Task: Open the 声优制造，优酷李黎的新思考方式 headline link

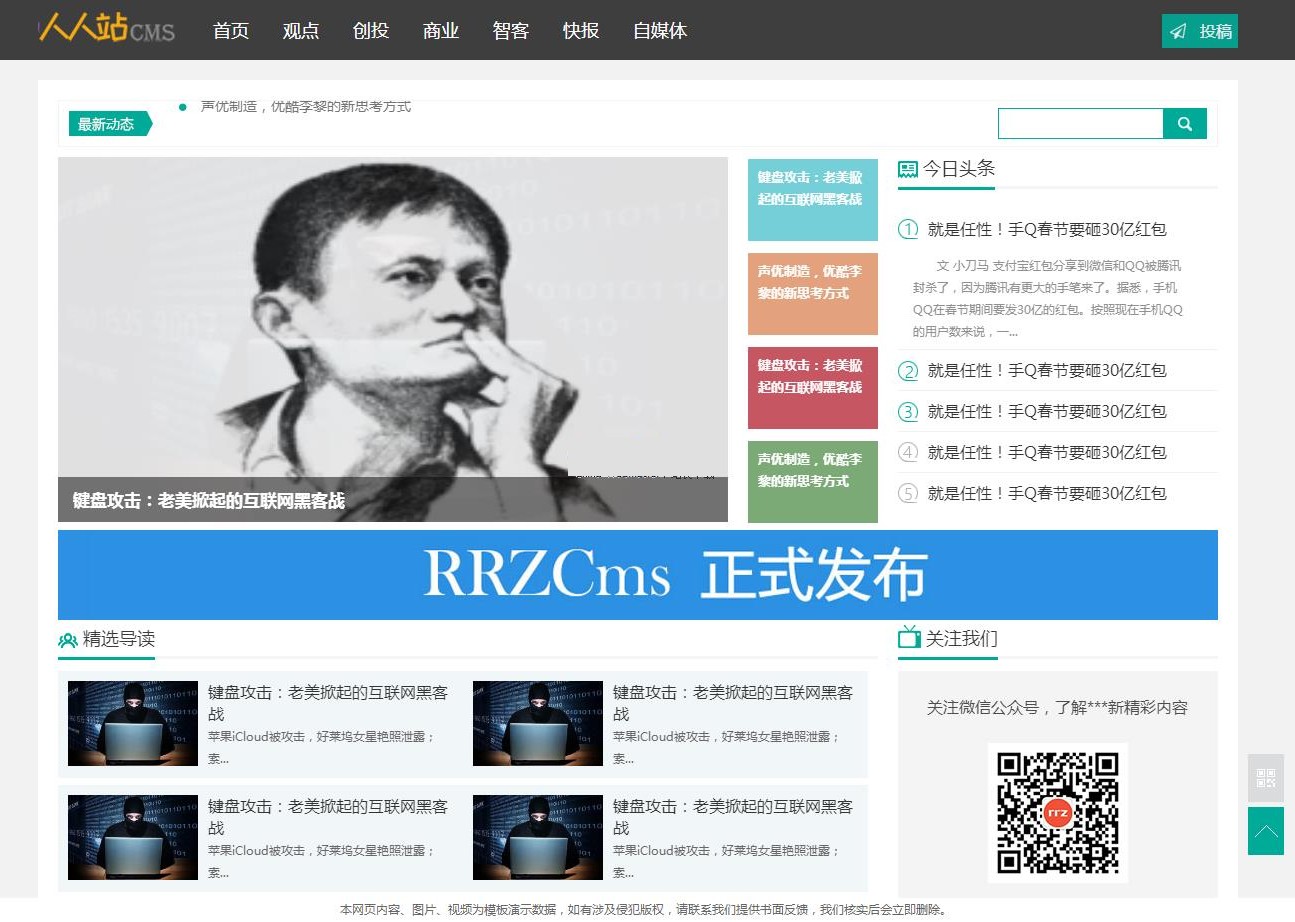Action: tap(306, 106)
